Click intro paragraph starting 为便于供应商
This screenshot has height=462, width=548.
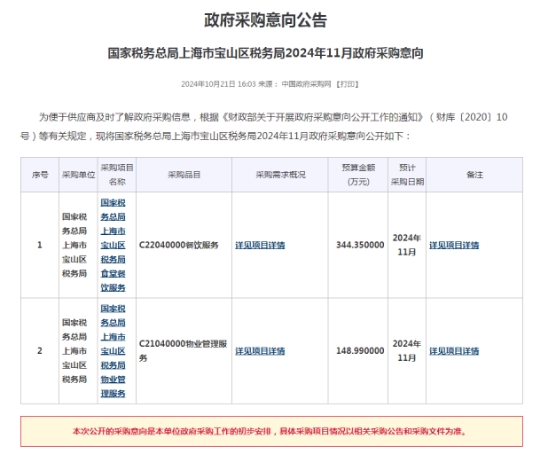pyautogui.click(x=264, y=127)
